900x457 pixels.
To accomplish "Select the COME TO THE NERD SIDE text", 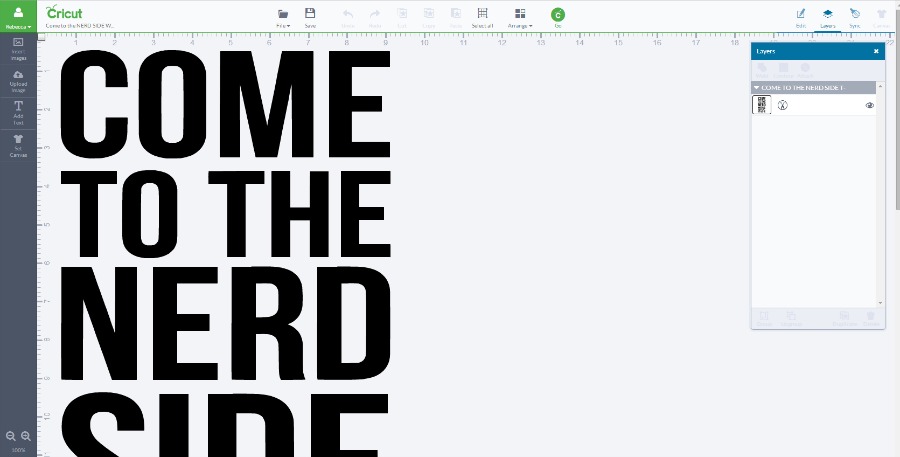I will (x=225, y=253).
